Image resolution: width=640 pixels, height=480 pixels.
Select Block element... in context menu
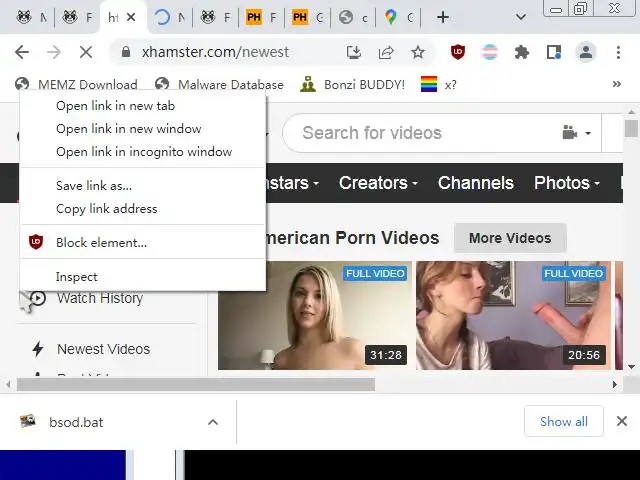143,242
